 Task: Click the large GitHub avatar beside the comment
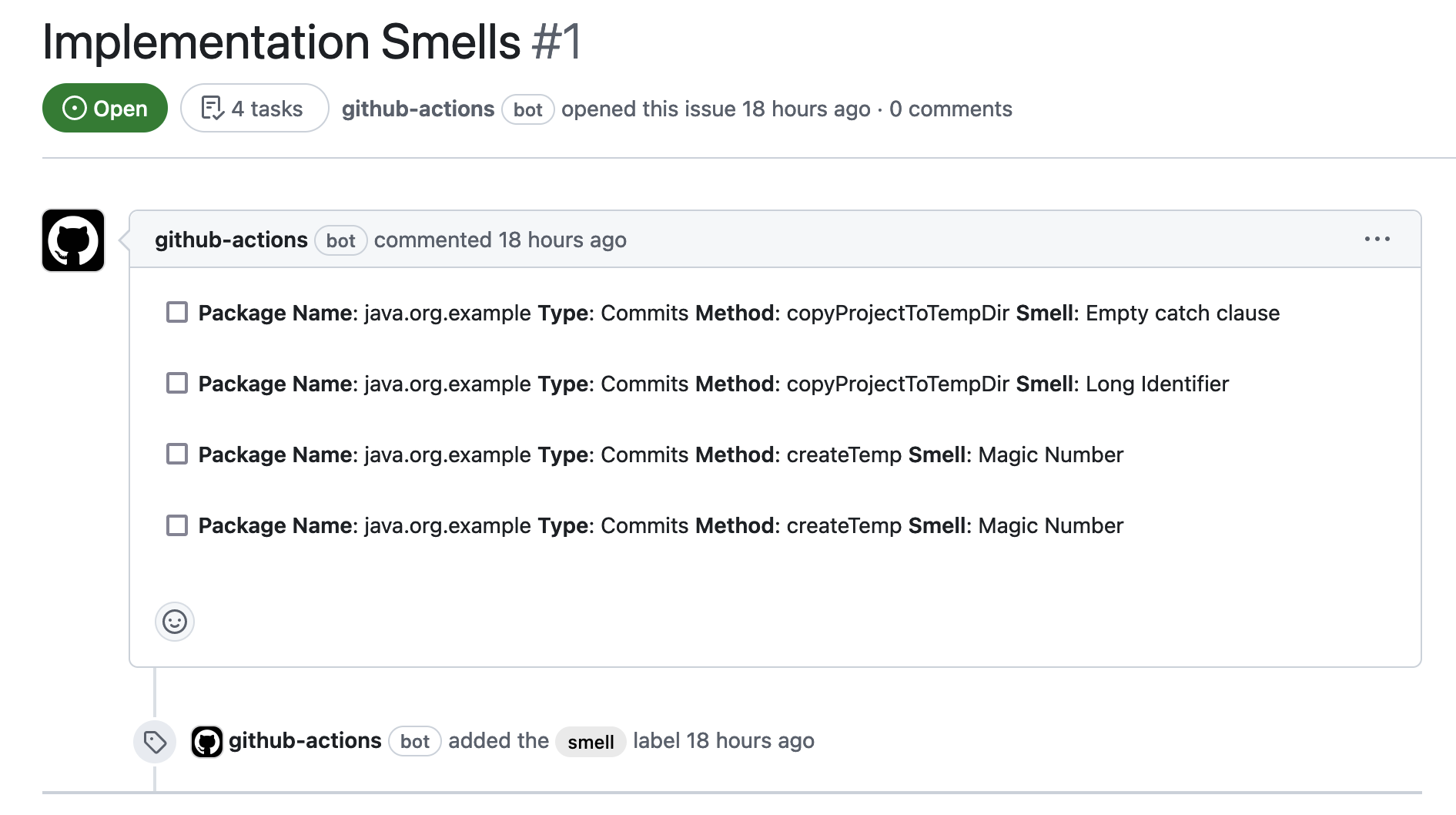pyautogui.click(x=73, y=240)
